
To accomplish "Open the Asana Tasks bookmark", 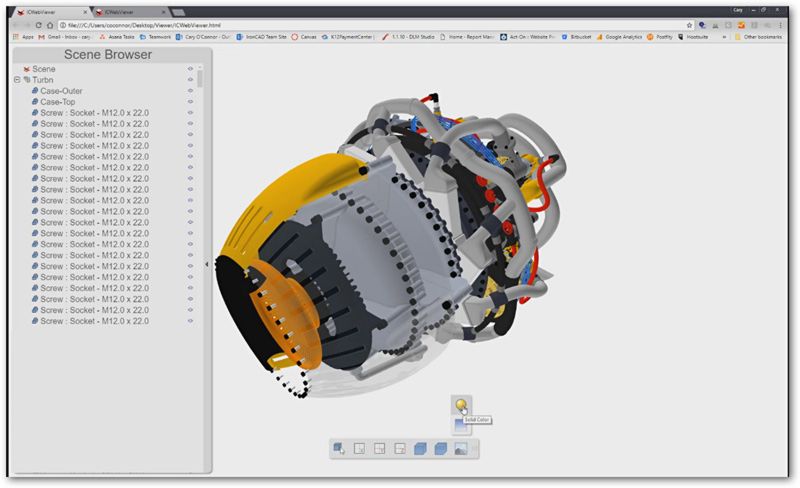I will [x=116, y=37].
